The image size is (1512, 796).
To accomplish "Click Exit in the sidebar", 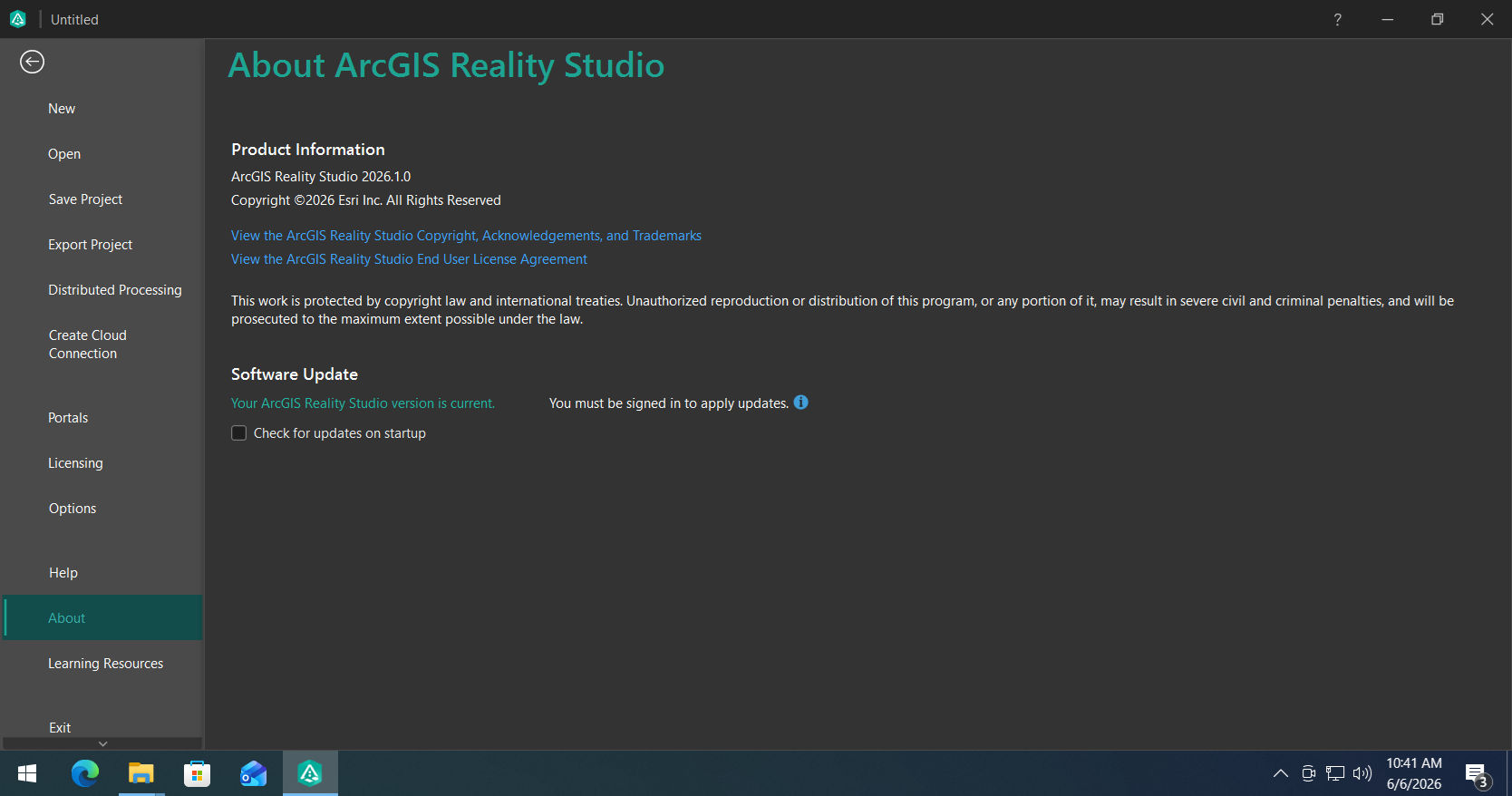I will 60,728.
